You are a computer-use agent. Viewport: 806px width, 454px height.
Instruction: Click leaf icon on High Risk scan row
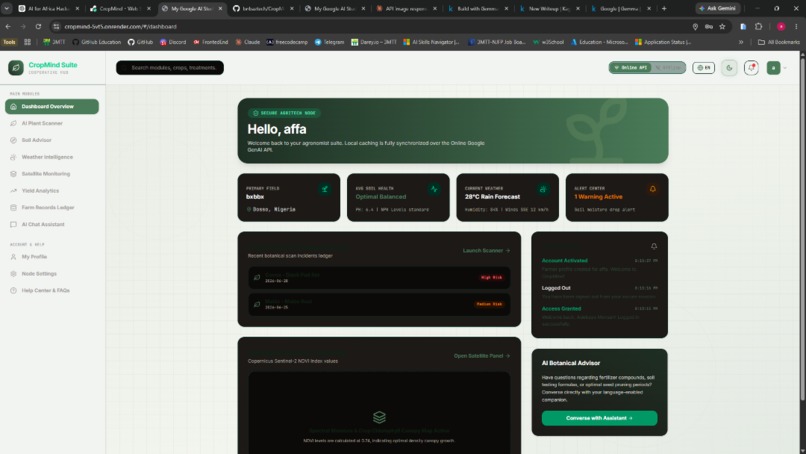[x=257, y=278]
